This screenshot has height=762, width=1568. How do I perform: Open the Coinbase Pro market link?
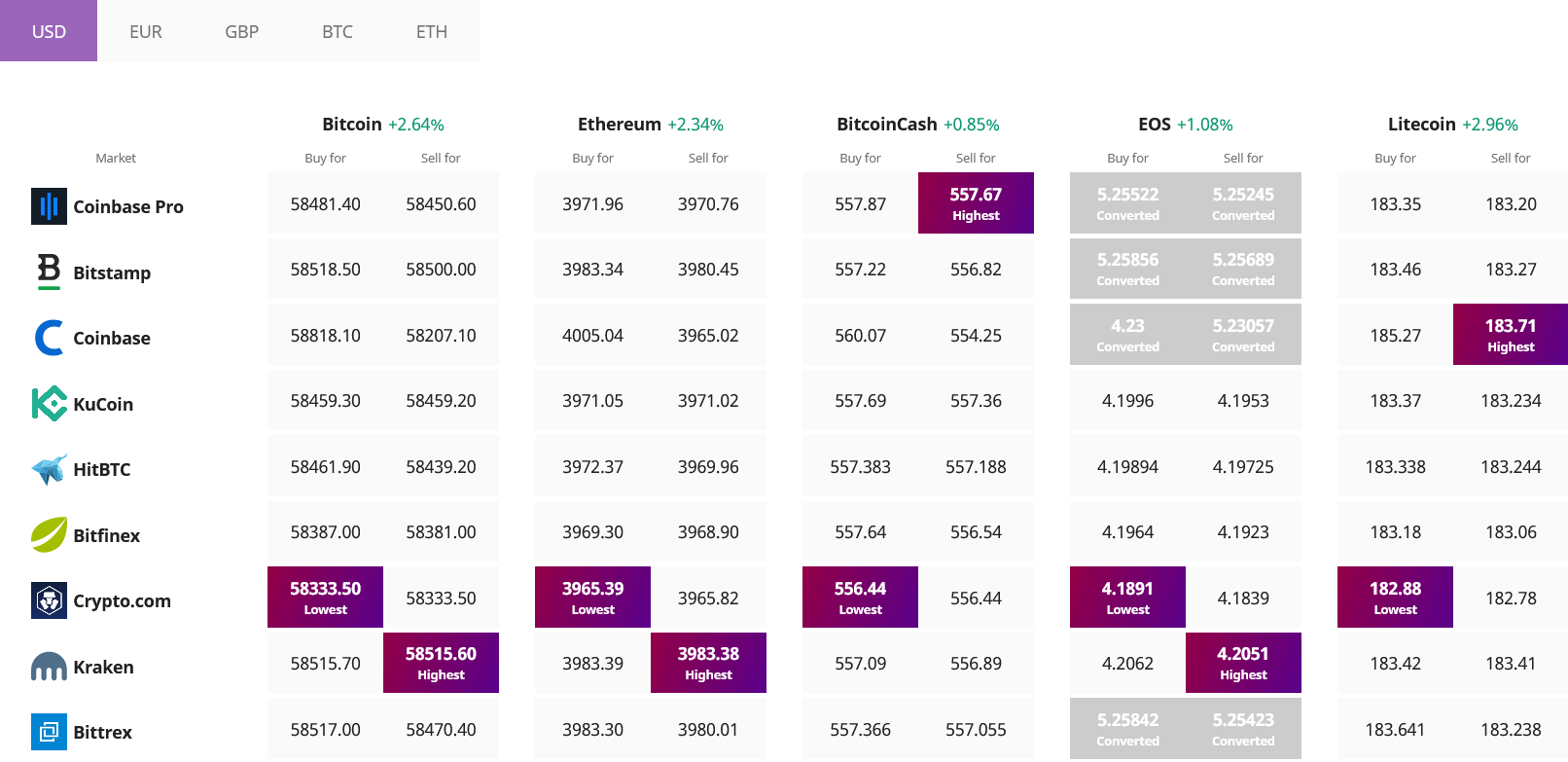pyautogui.click(x=128, y=206)
